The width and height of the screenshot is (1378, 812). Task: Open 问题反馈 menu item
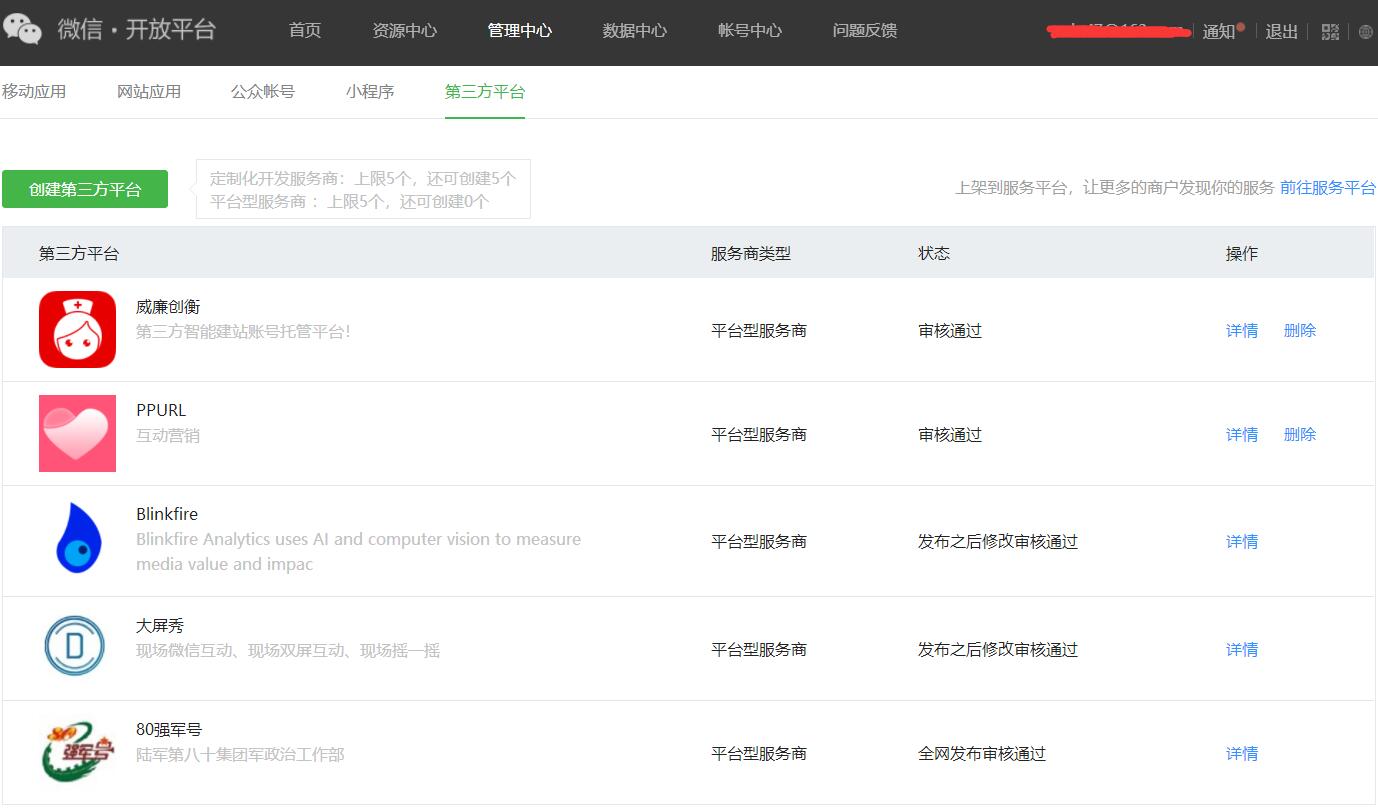[x=865, y=30]
